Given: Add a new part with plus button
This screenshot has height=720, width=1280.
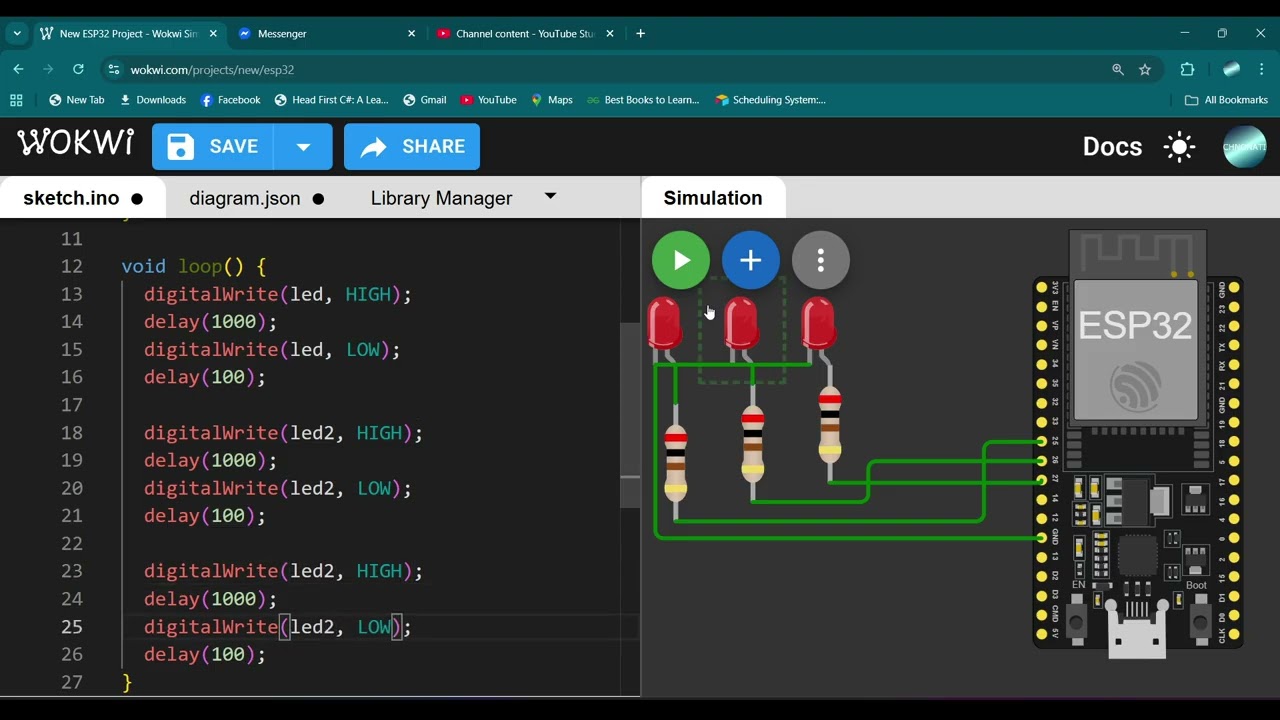Looking at the screenshot, I should point(751,260).
